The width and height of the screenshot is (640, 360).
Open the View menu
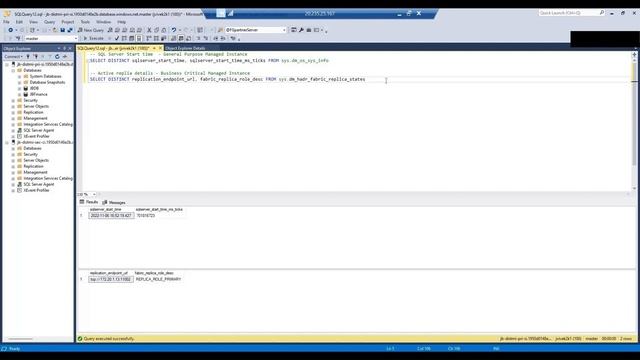click(33, 22)
